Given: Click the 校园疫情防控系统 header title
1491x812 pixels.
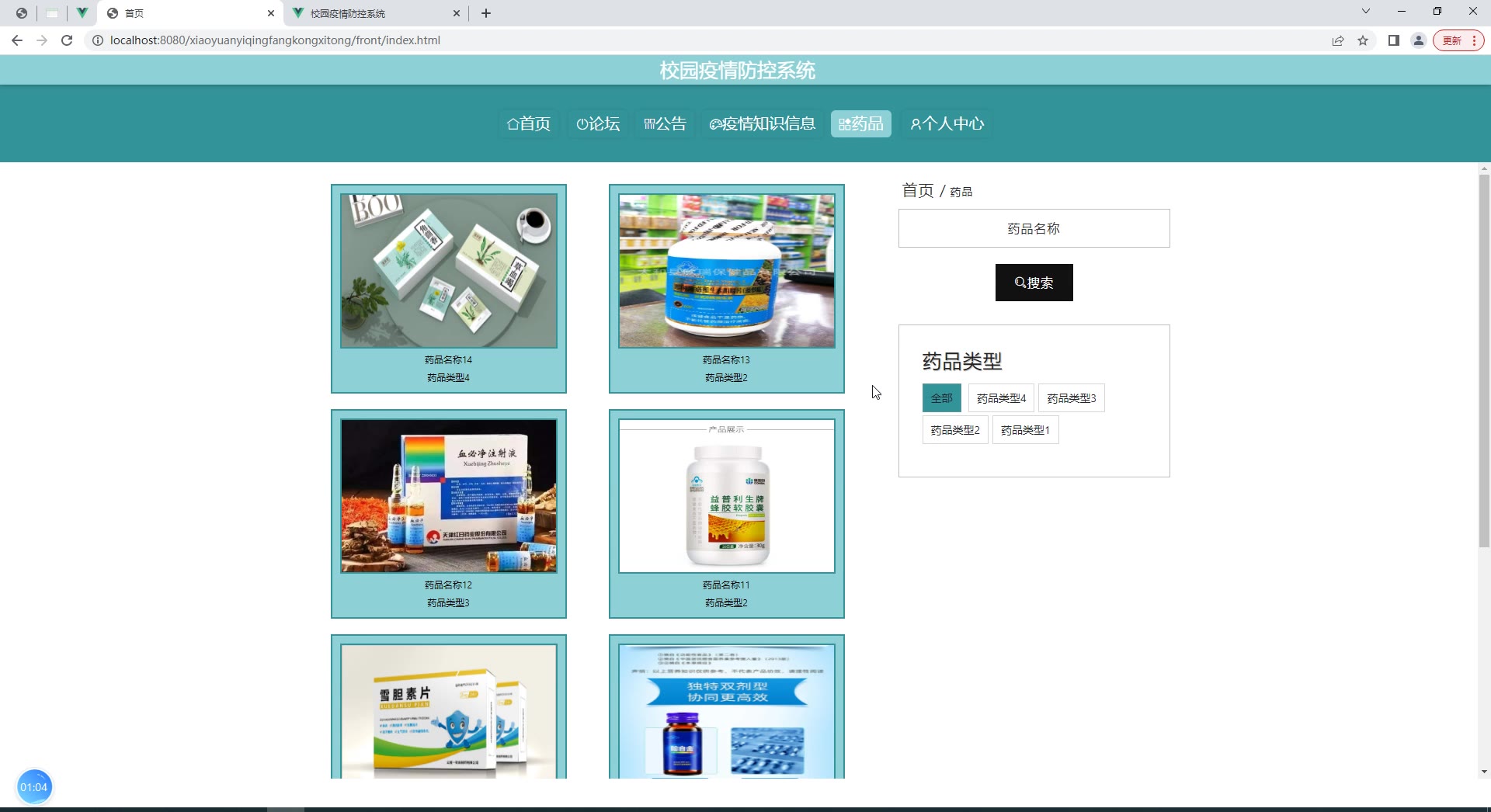Looking at the screenshot, I should (737, 71).
